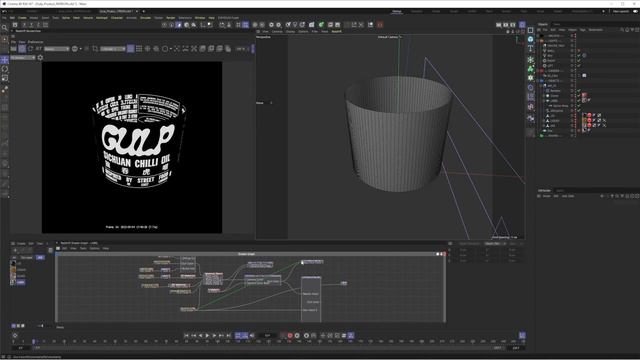640x360 pixels.
Task: Click the Redshift RenderView settings gear
Action: pyautogui.click(x=40, y=58)
